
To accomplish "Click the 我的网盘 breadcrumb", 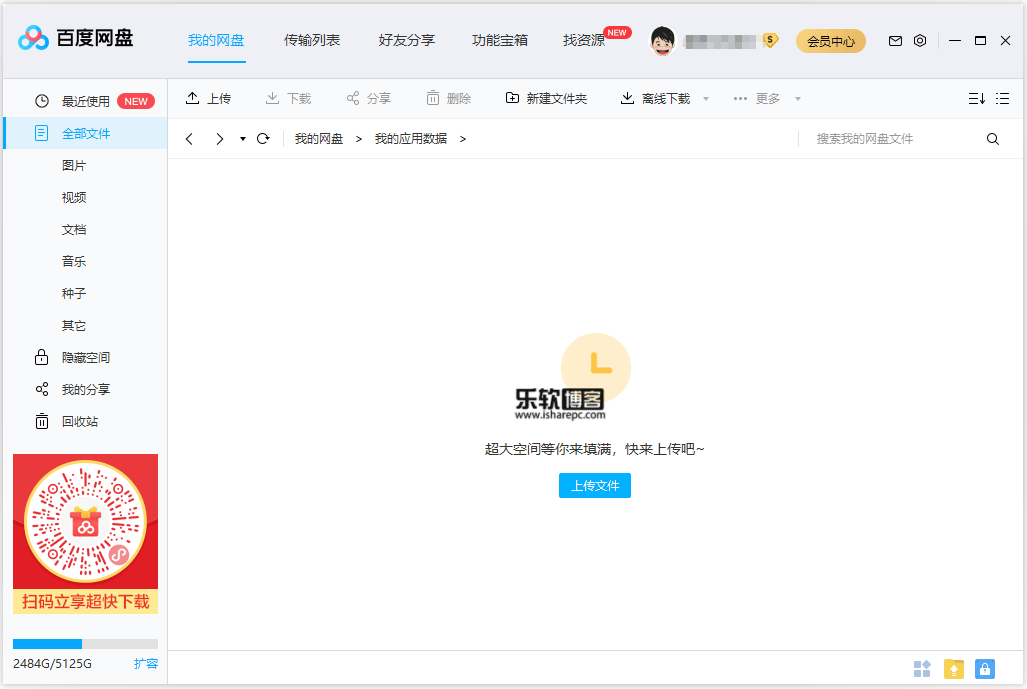I will (319, 139).
